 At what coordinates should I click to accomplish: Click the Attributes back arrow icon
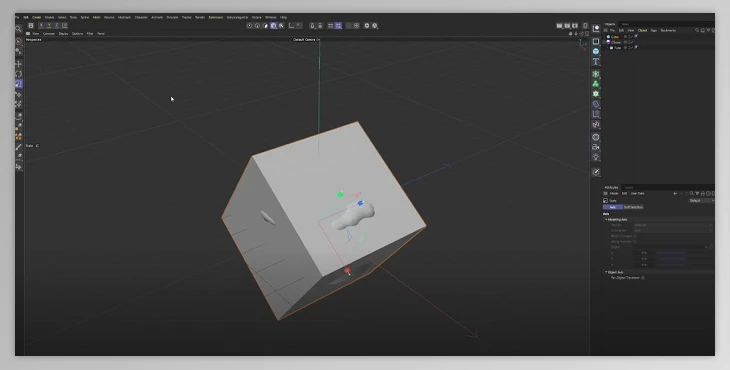(x=675, y=194)
